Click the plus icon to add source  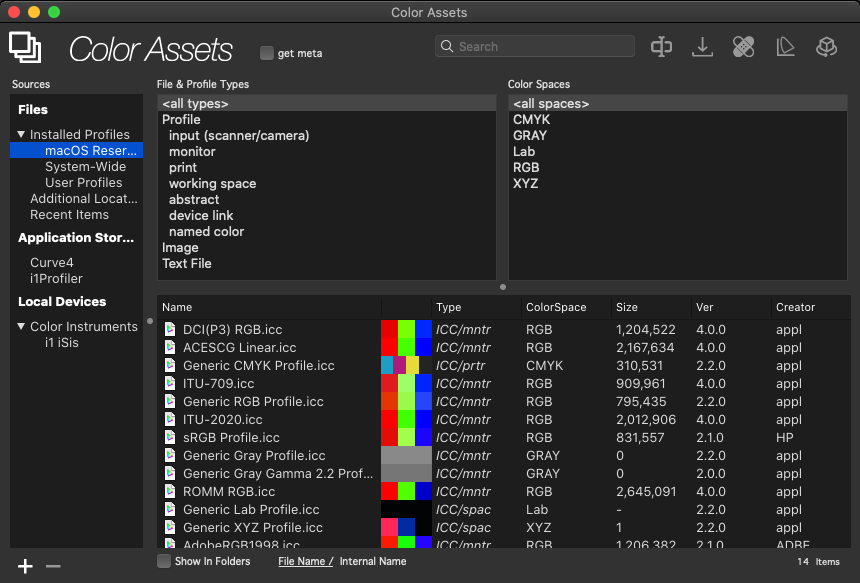[26, 566]
